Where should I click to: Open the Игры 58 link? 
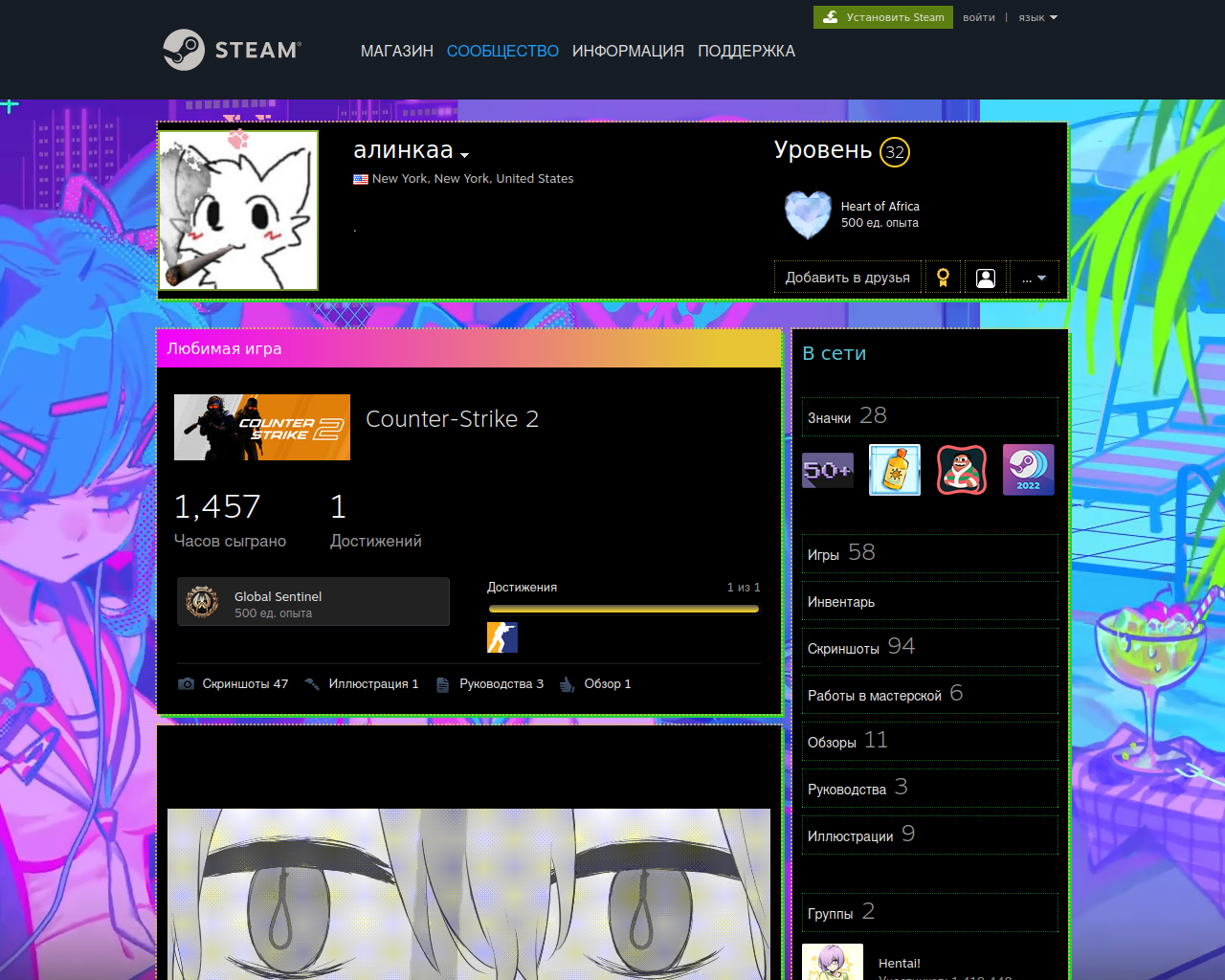(x=930, y=553)
